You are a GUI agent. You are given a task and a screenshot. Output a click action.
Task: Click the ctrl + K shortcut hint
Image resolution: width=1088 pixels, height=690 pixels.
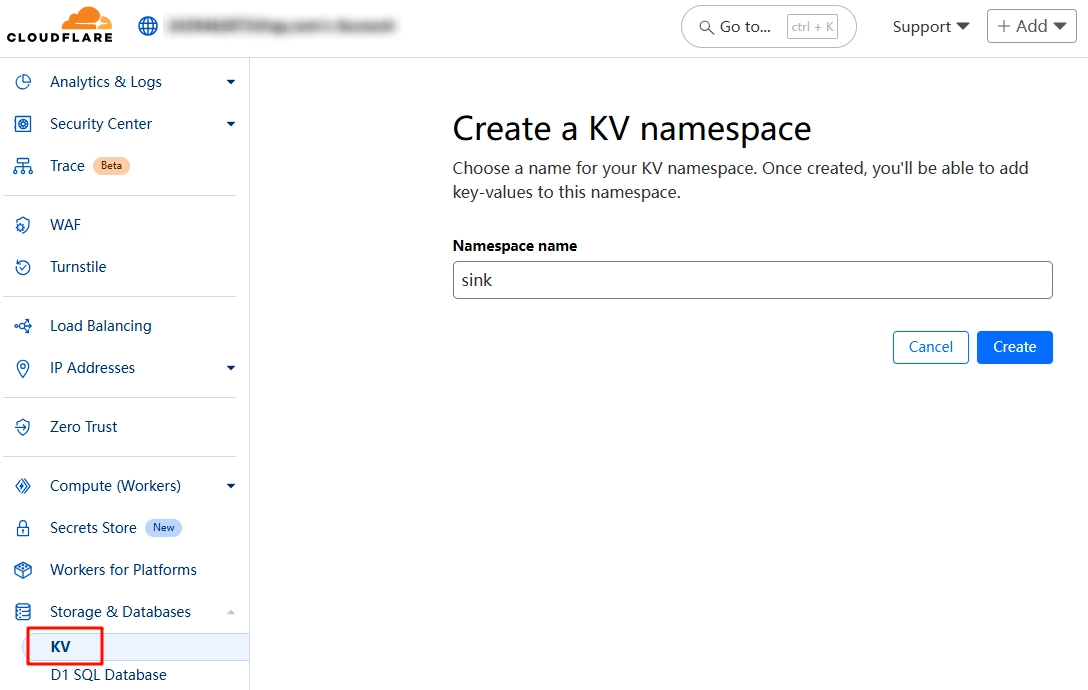[x=812, y=27]
